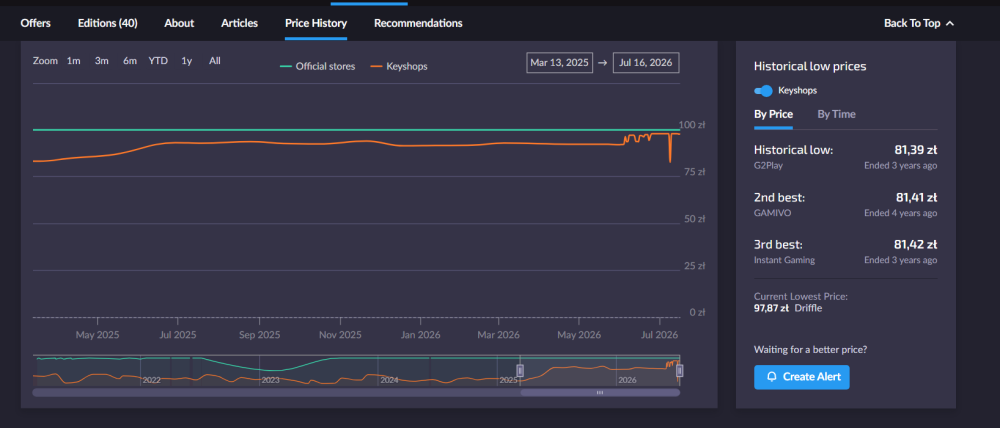Hide Keyshops series via chart legend
This screenshot has height=428, width=1000.
(399, 66)
